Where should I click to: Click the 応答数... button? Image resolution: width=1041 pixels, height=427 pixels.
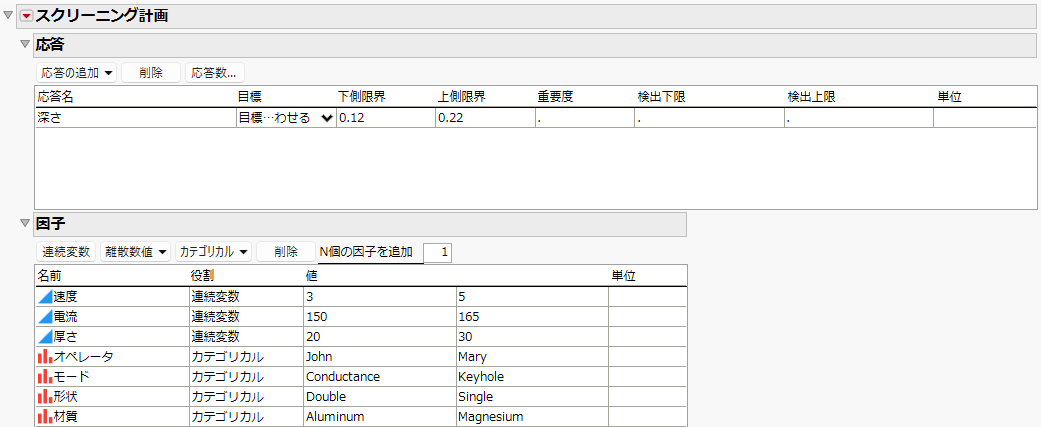pyautogui.click(x=214, y=72)
